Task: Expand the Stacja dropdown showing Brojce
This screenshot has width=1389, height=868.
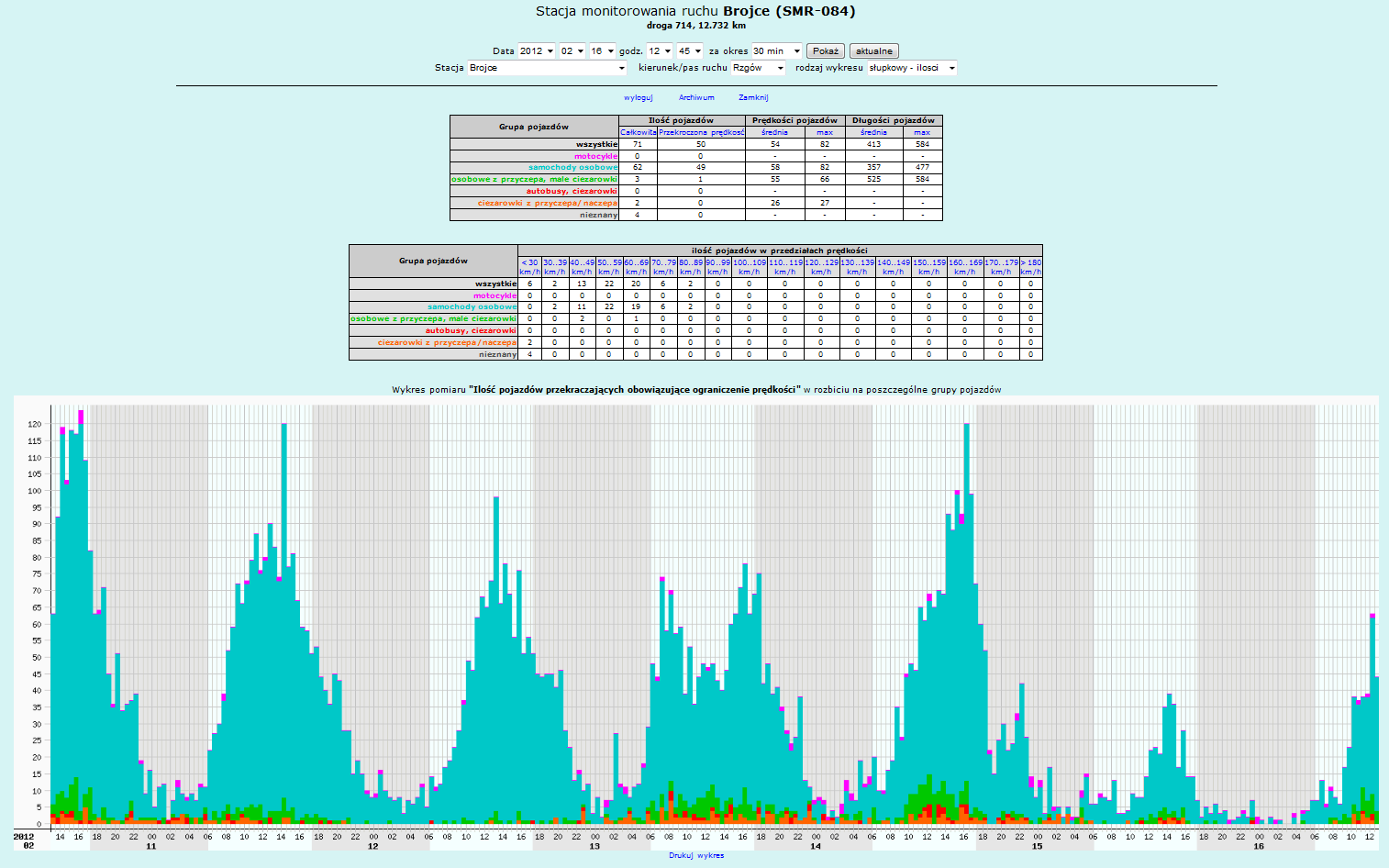Action: click(x=547, y=68)
